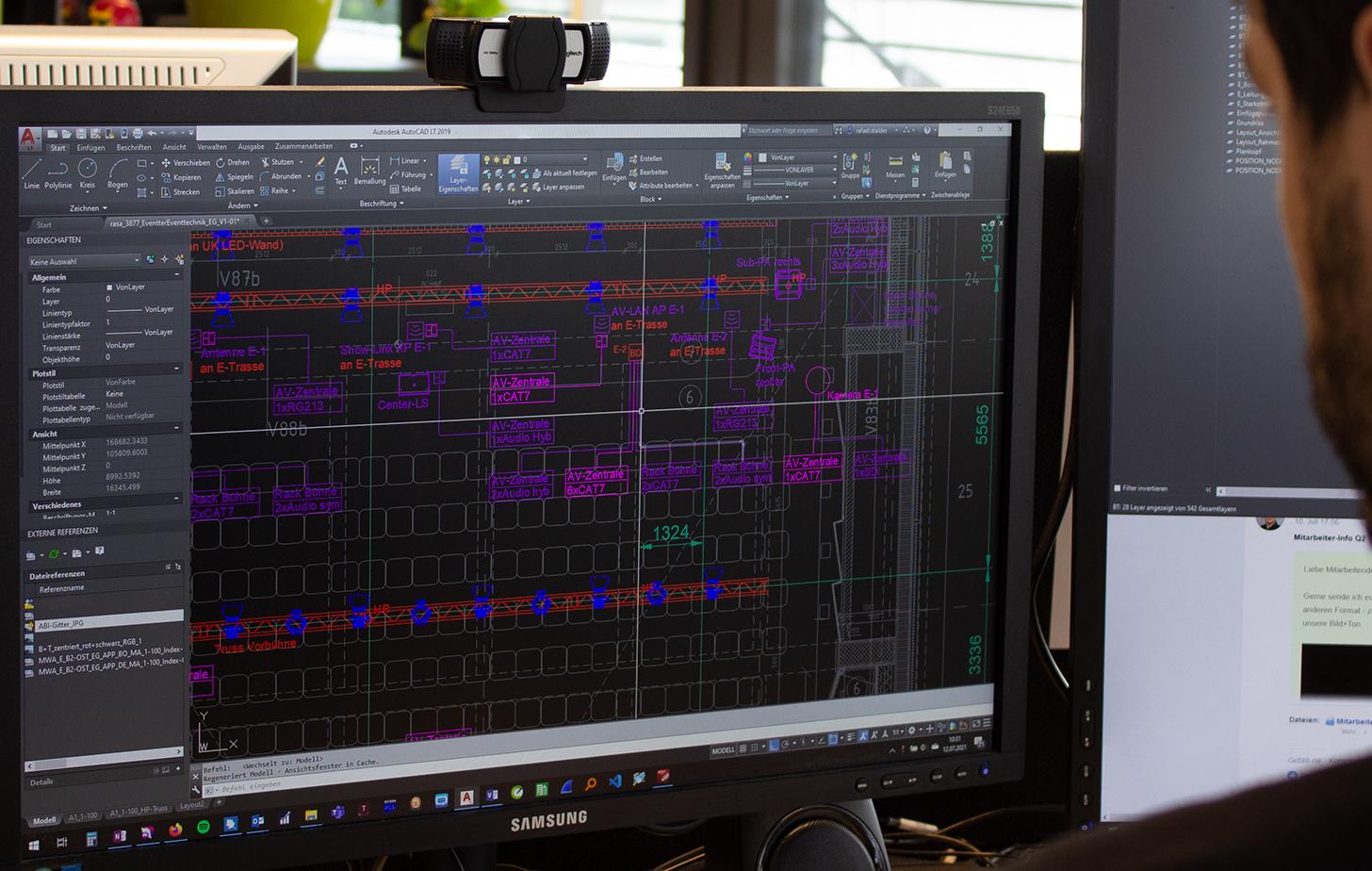Open Firefox from the Windows taskbar
The width and height of the screenshot is (1372, 871).
[175, 830]
